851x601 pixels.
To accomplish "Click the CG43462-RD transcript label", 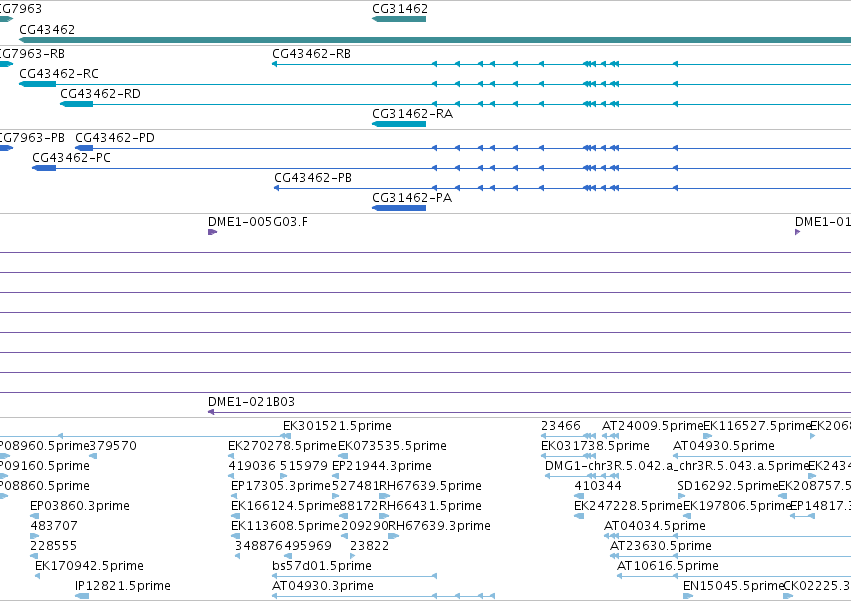I will 100,94.
